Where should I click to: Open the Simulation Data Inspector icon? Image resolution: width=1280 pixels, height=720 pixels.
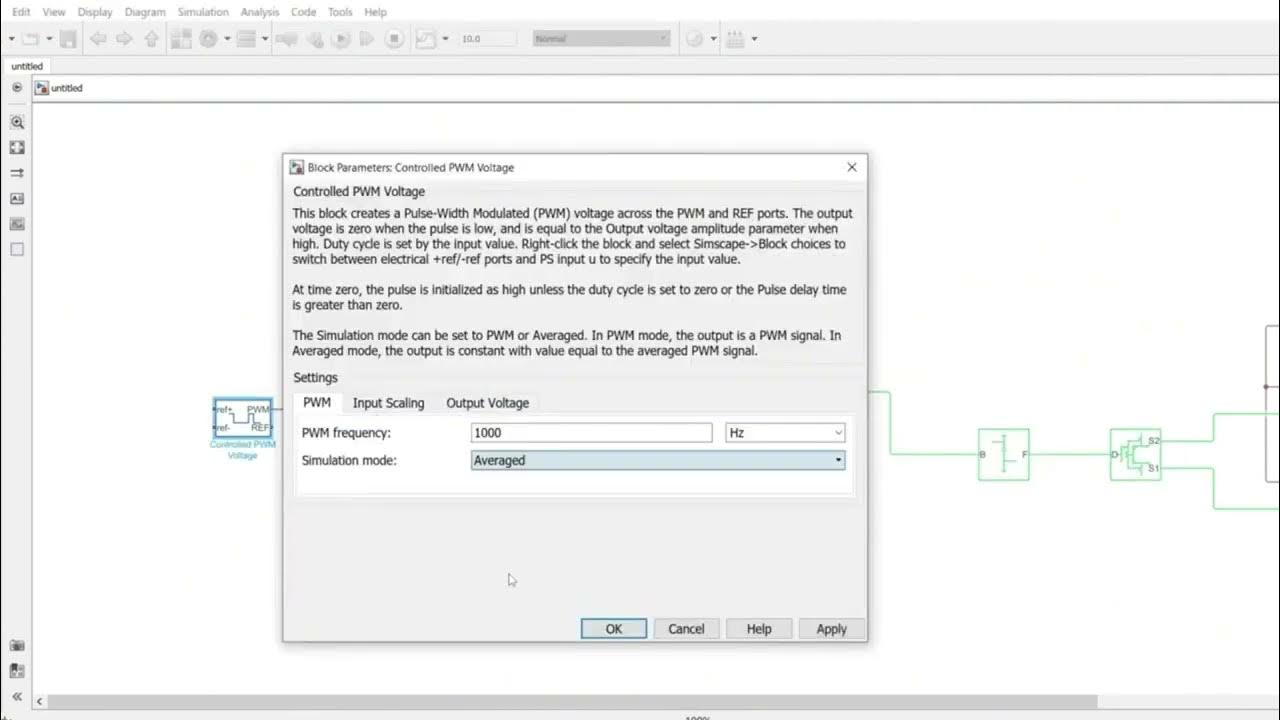[x=425, y=39]
